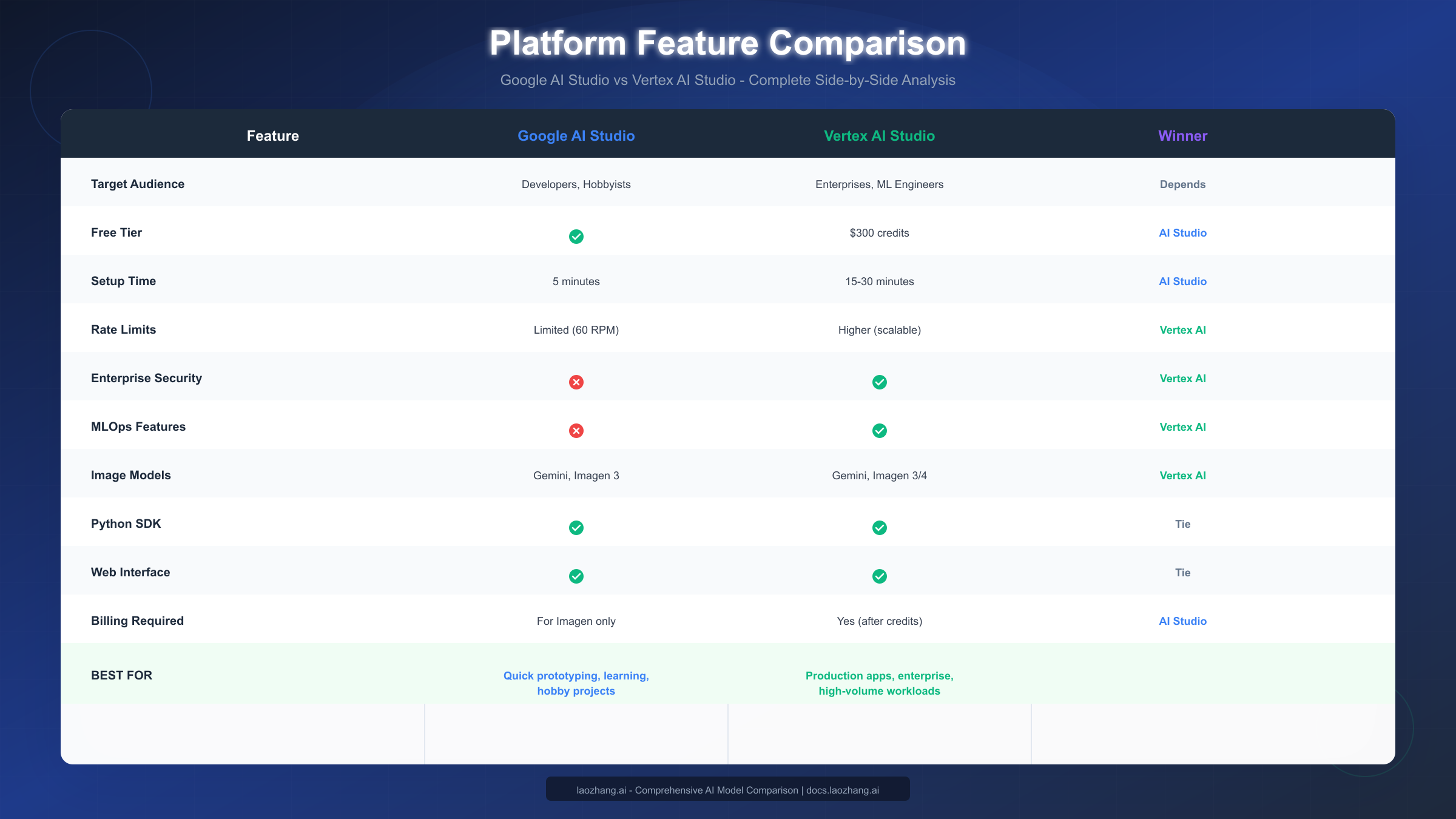Click Vertex AI Web Interface checkmark

[880, 576]
